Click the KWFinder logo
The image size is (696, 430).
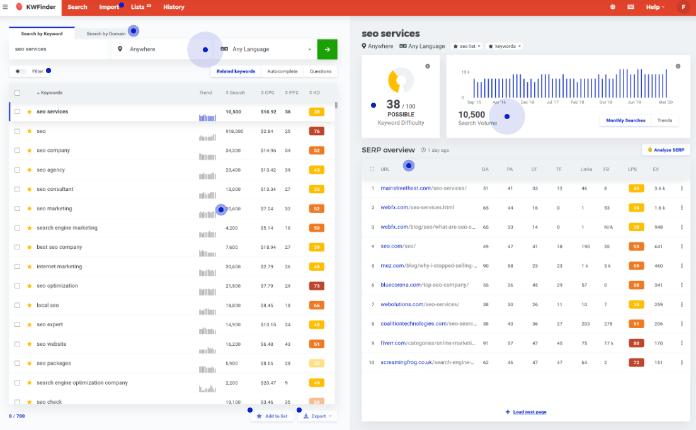[x=36, y=7]
